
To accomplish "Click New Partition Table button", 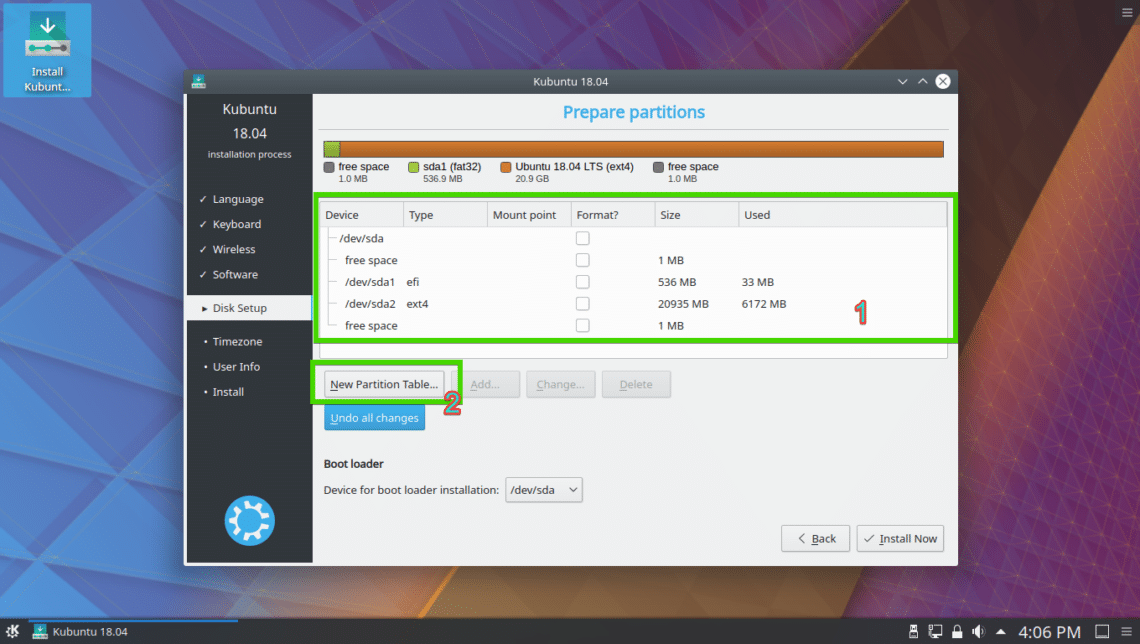I will tap(384, 385).
